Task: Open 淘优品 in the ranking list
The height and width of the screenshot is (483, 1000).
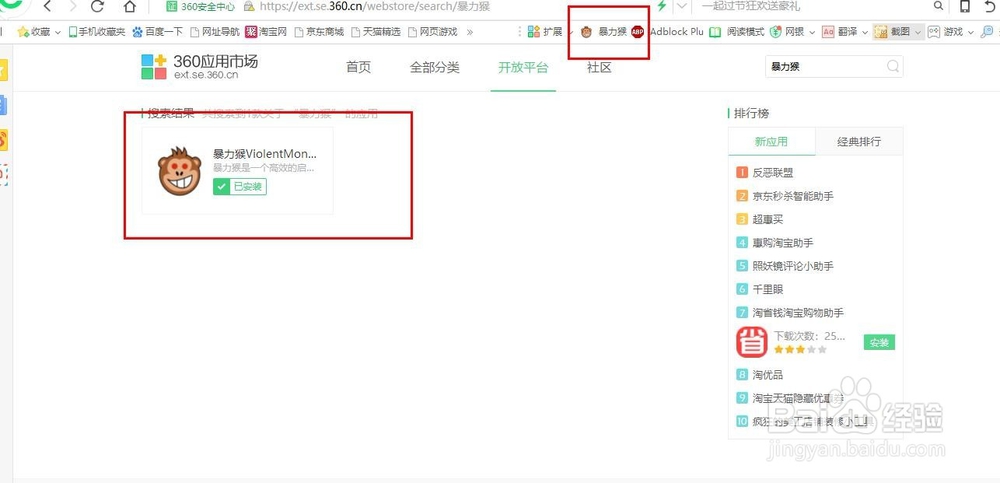Action: pos(768,375)
